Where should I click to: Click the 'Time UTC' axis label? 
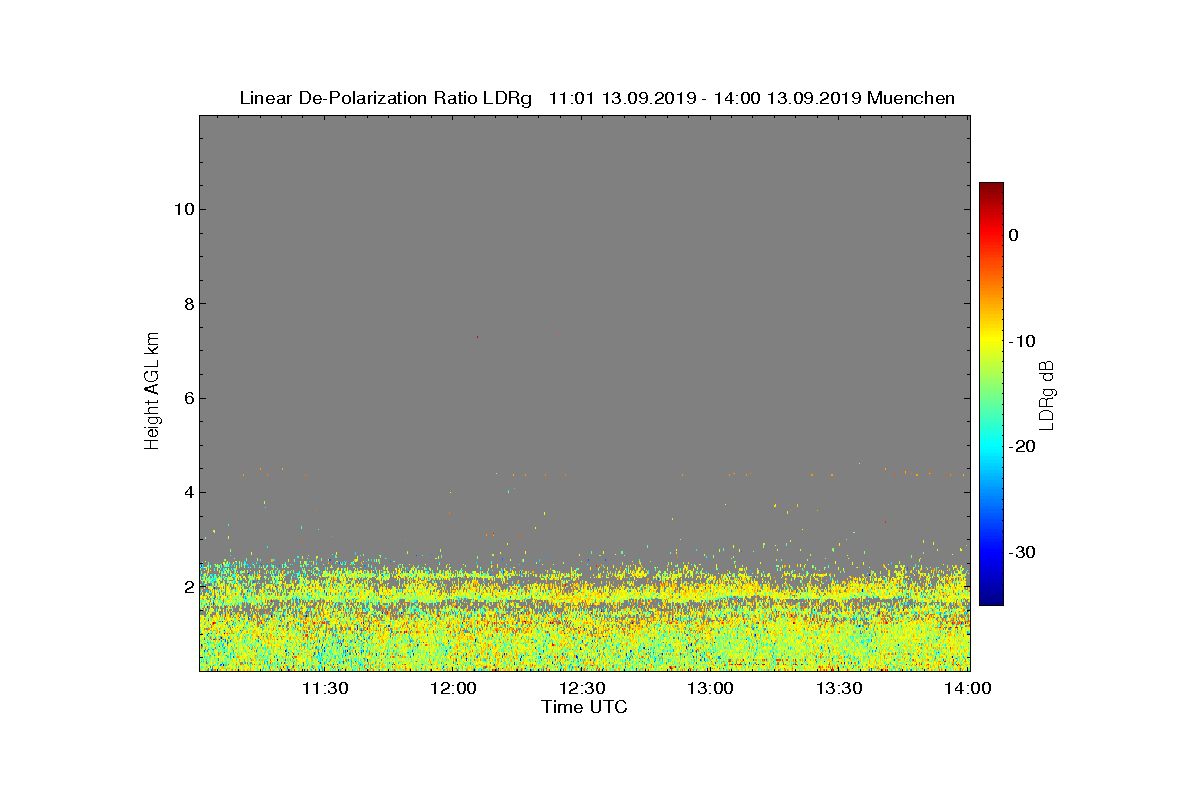(585, 707)
